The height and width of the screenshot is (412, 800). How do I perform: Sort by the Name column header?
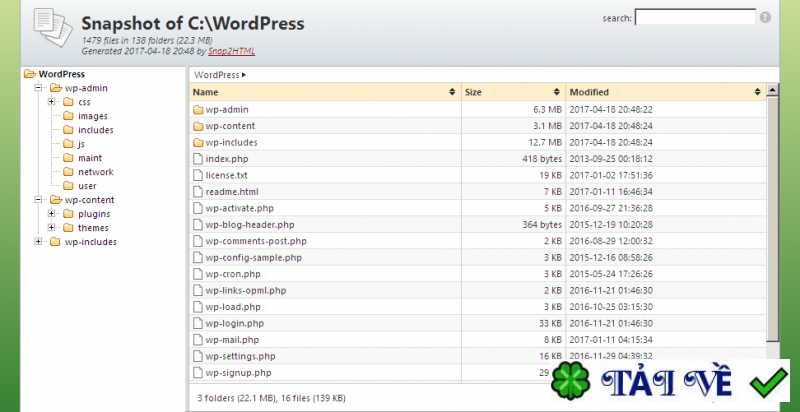(324, 92)
